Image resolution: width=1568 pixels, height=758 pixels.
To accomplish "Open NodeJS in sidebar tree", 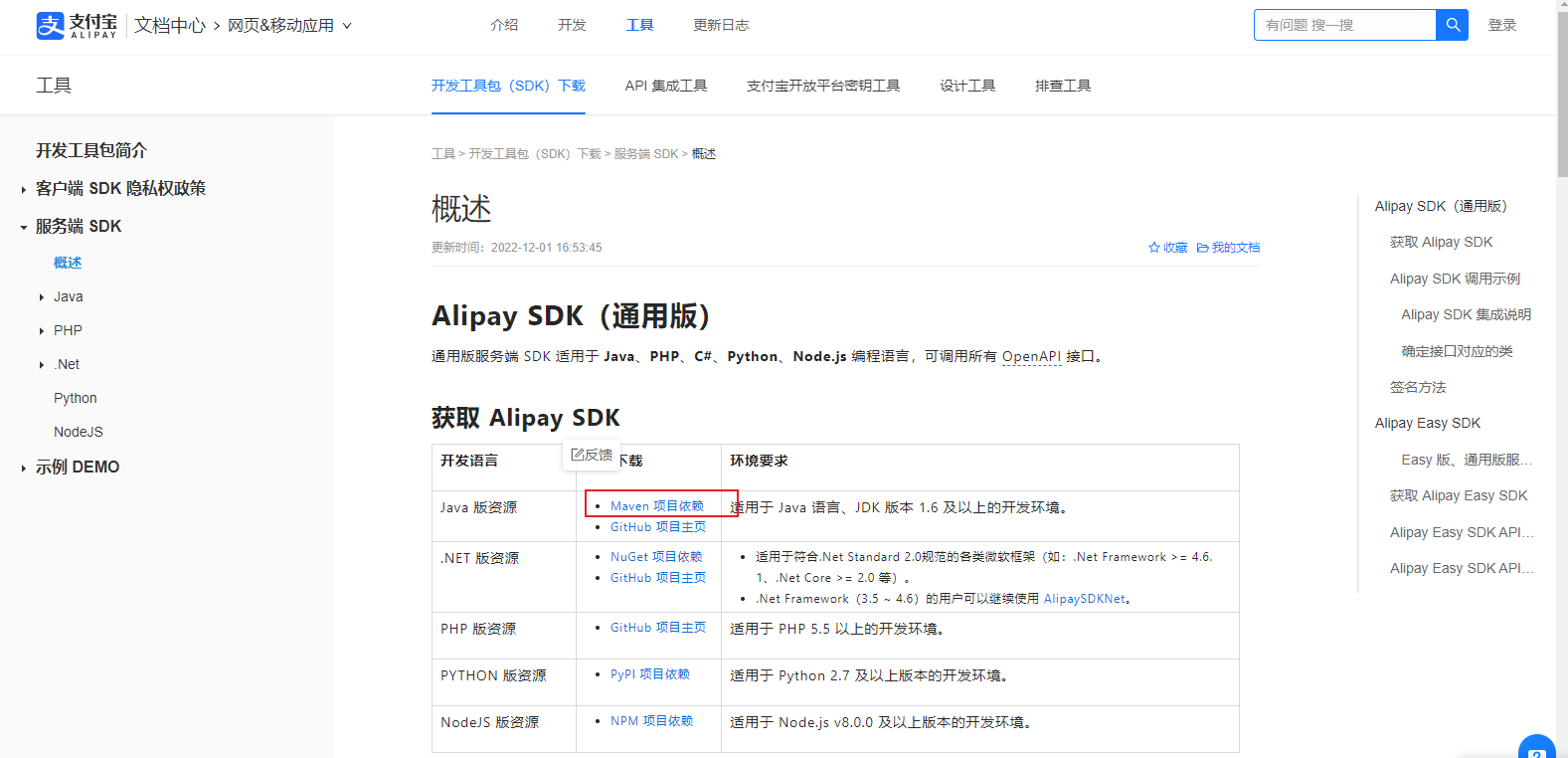I will click(x=79, y=432).
